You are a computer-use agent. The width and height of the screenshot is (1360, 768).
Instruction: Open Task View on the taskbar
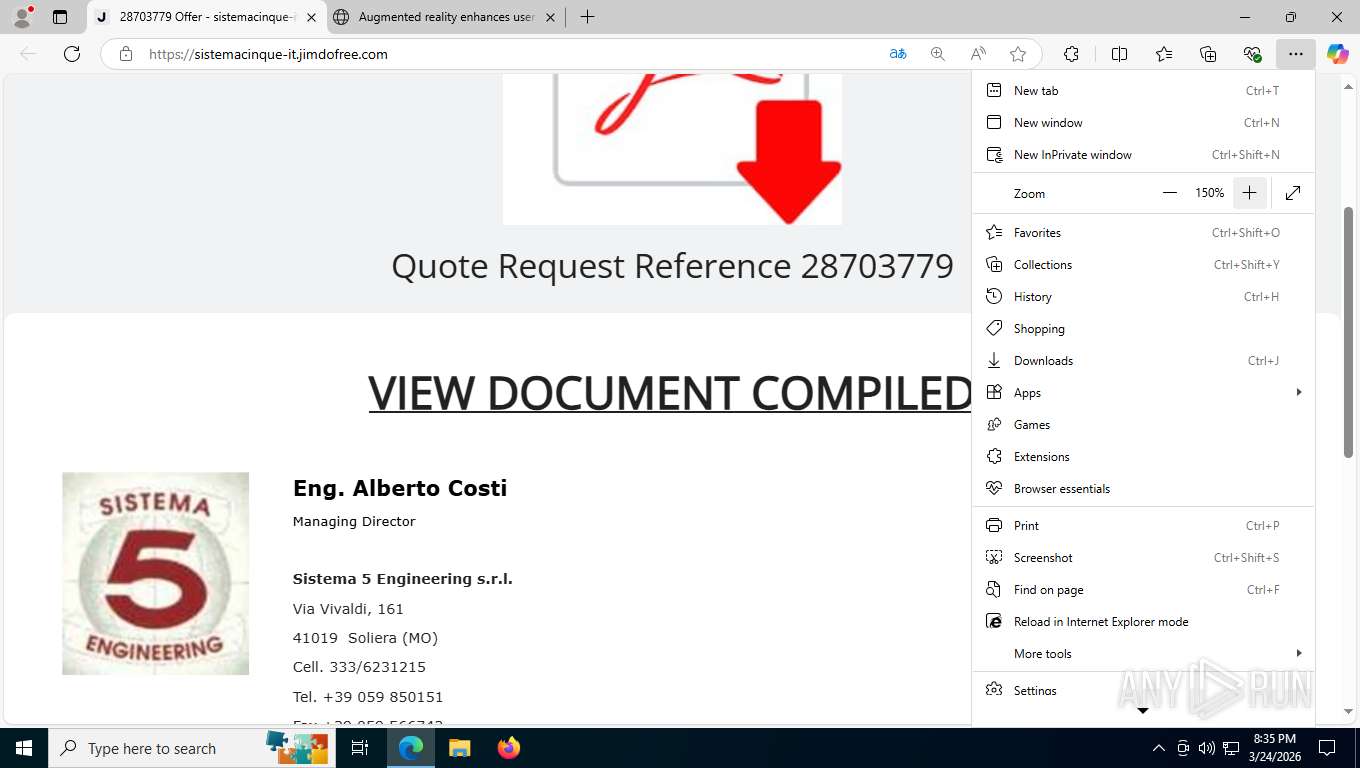(360, 748)
